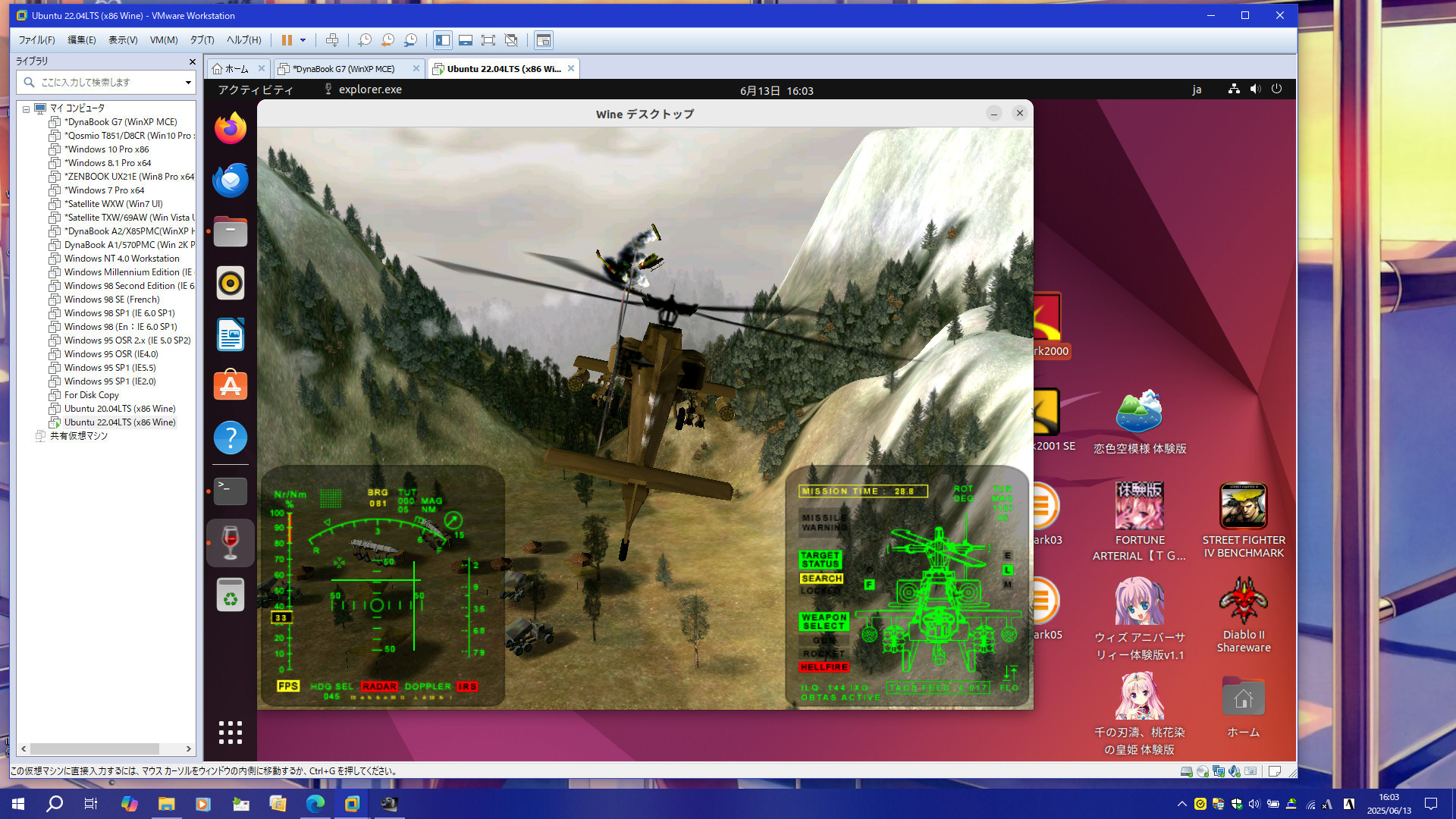This screenshot has height=819, width=1456.
Task: Open the explorer.exe app menu in the top bar
Action: 363,89
